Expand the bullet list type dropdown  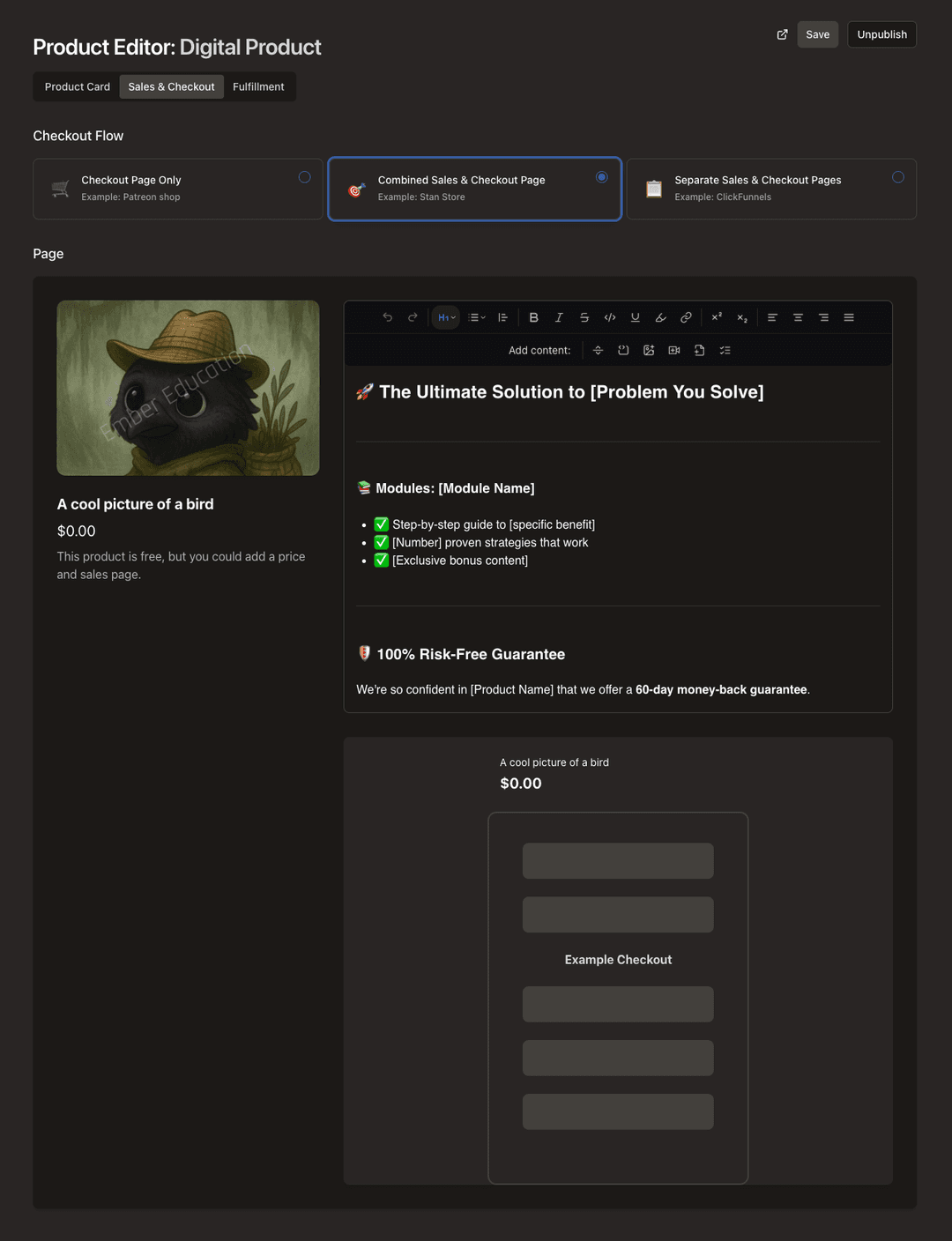click(477, 317)
